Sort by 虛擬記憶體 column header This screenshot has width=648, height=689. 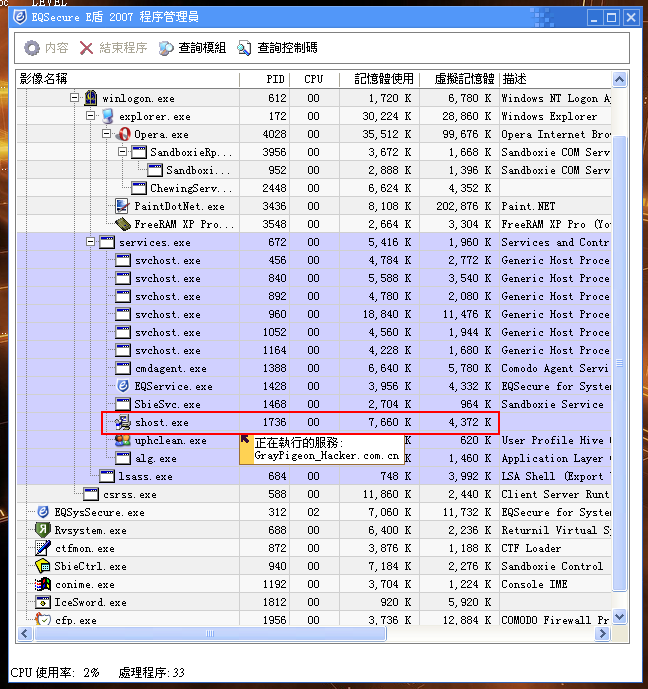460,79
